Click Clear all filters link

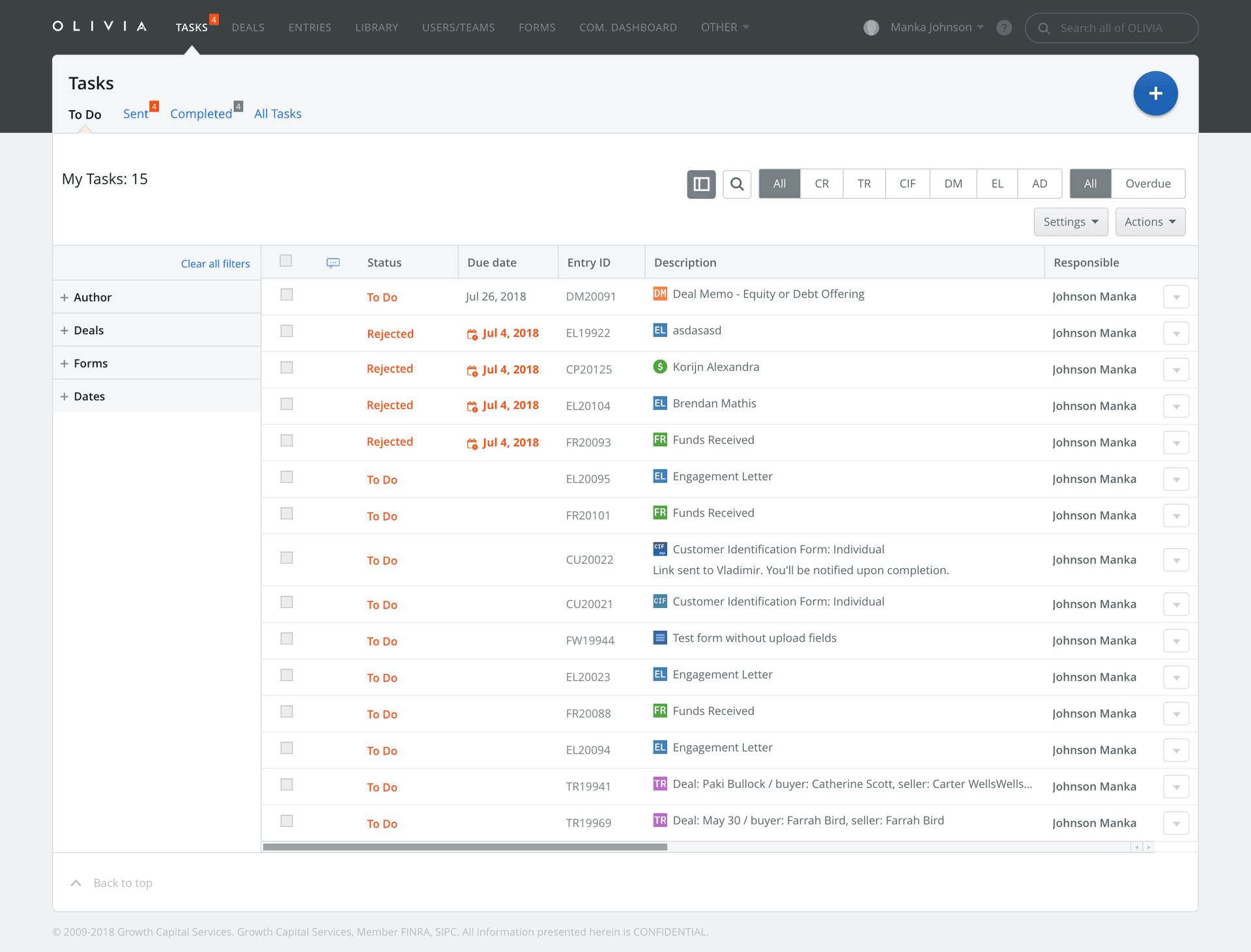(x=215, y=264)
